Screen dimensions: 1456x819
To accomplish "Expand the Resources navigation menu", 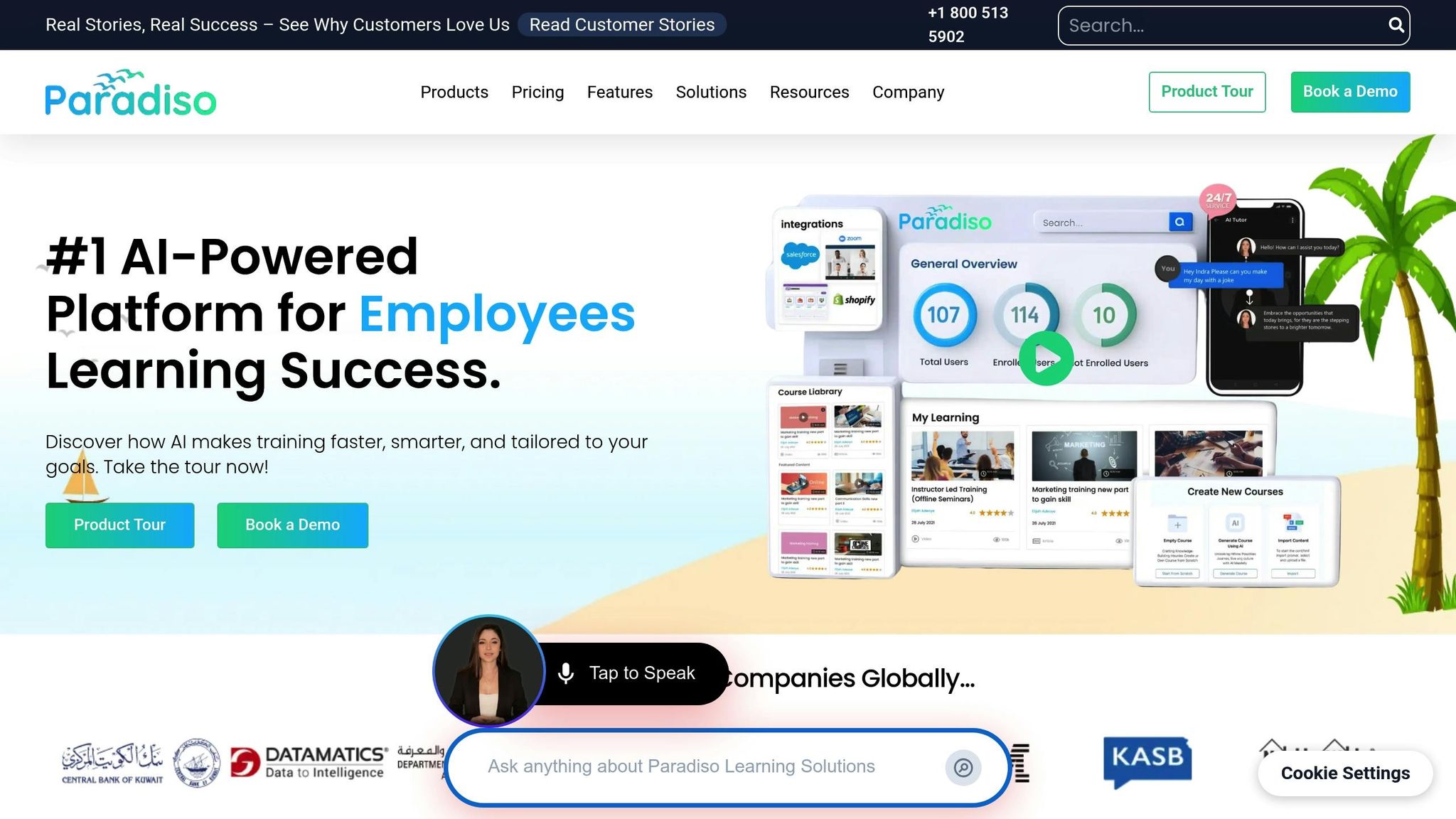I will pyautogui.click(x=809, y=92).
